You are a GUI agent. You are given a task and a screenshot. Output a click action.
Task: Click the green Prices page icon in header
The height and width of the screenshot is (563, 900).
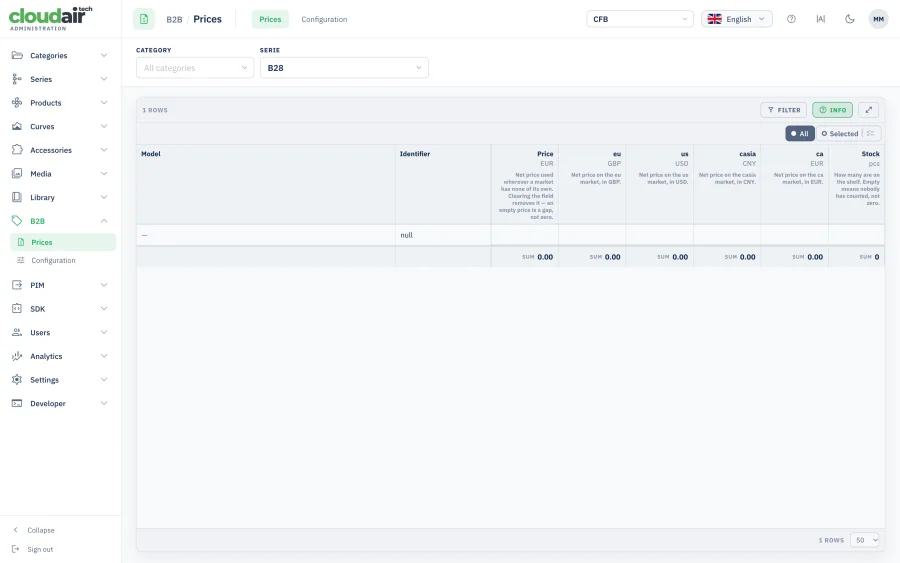coord(144,19)
